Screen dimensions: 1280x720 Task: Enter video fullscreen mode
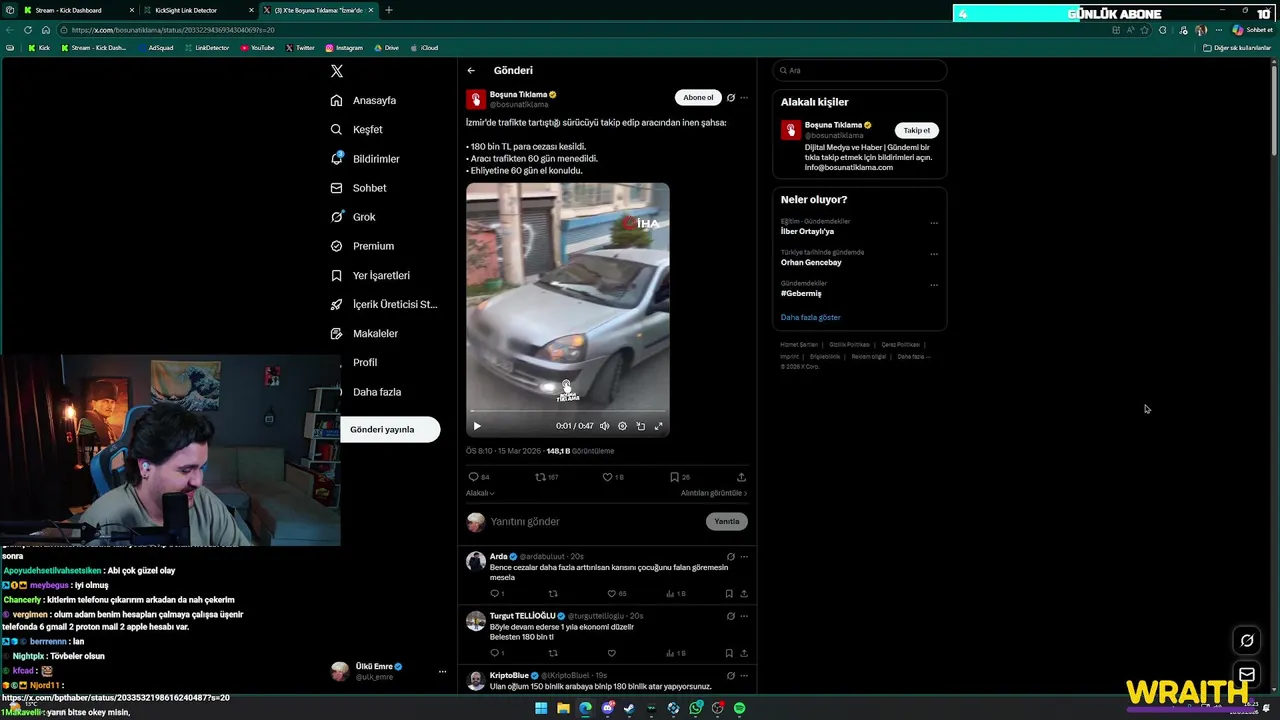[659, 426]
